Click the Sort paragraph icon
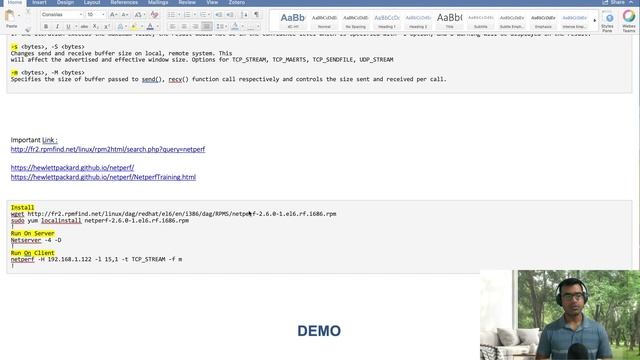Screen dimensions: 640x360 pyautogui.click(x=244, y=15)
